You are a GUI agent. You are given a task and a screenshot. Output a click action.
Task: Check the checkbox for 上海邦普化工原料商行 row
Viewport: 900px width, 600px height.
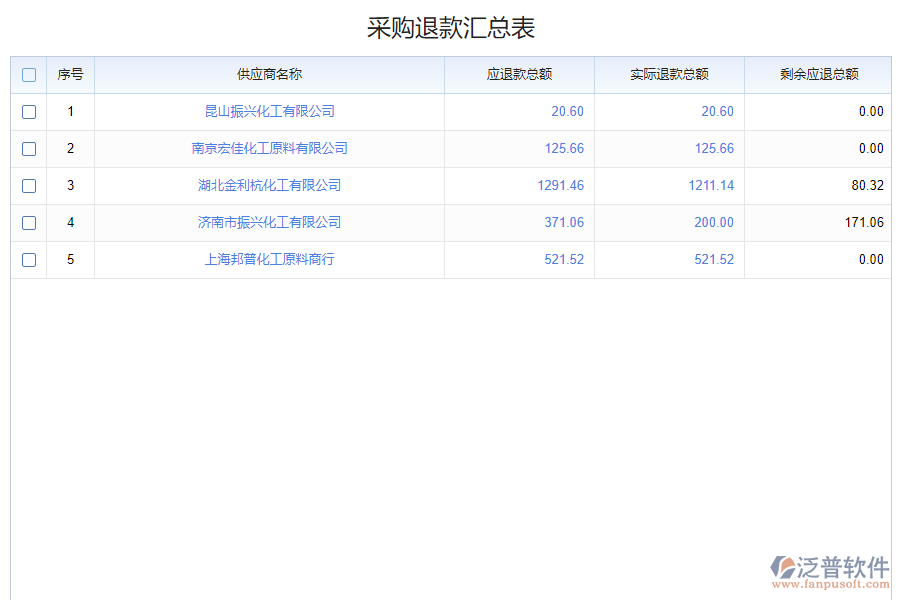coord(29,259)
